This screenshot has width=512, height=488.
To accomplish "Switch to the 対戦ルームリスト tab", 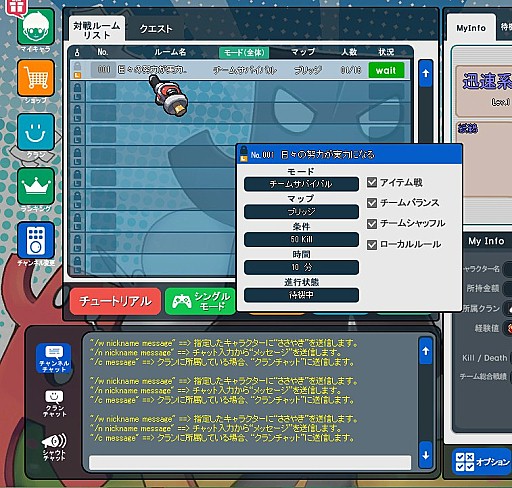I will click(97, 30).
